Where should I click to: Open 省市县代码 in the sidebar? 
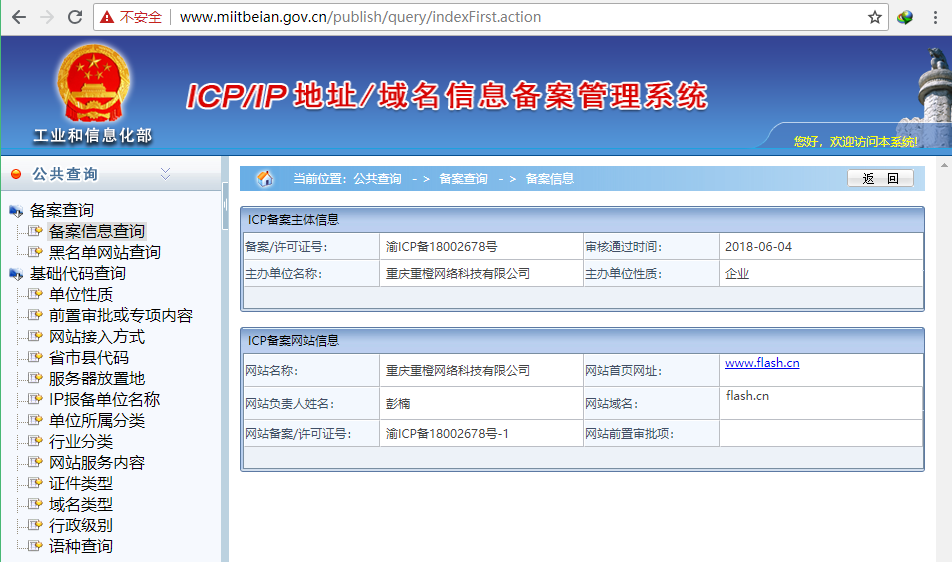89,357
